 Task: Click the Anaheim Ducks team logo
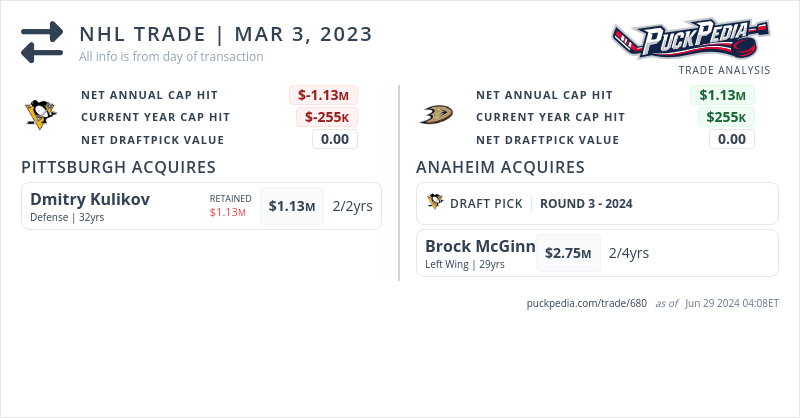coord(436,115)
